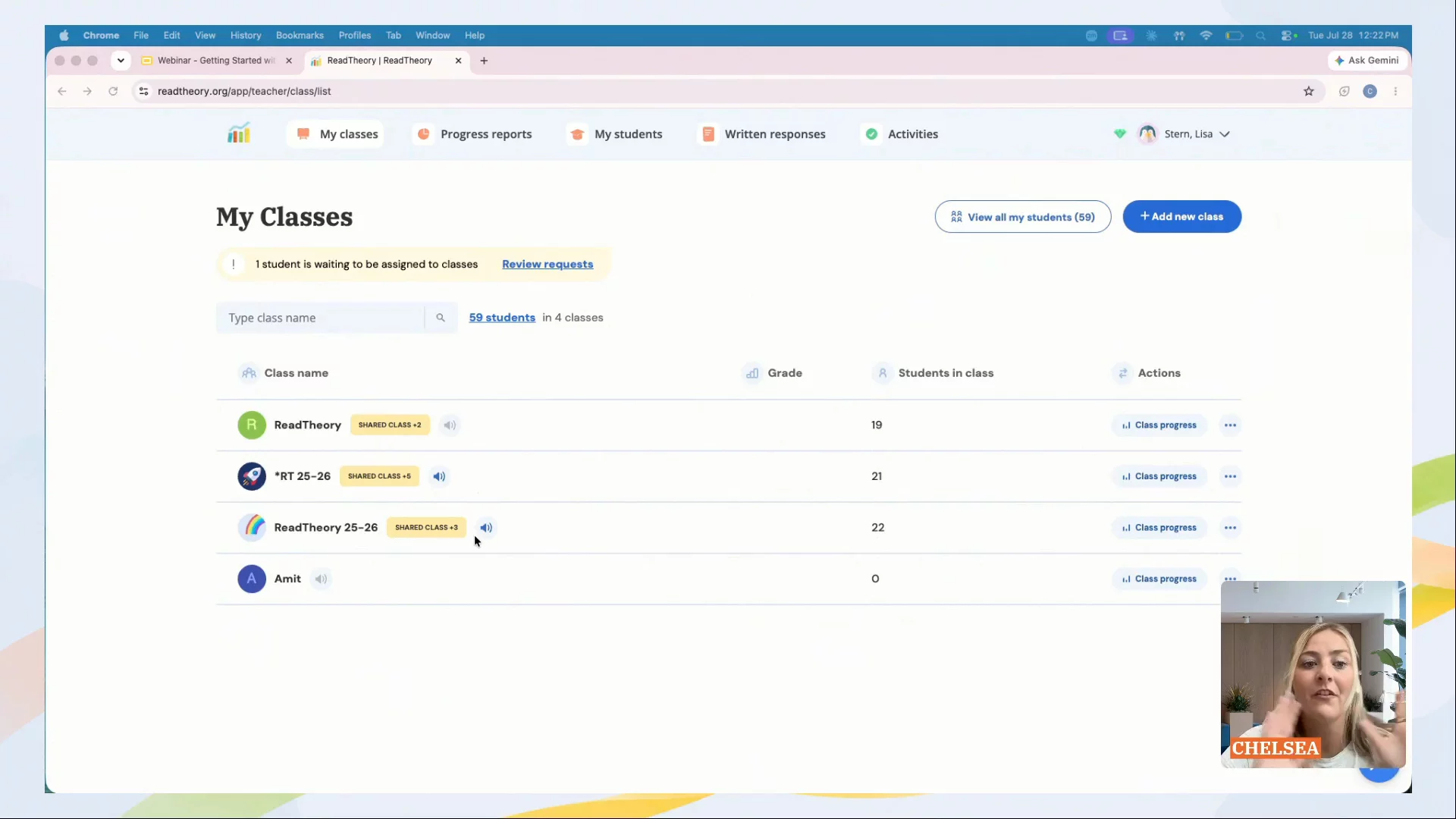Open the *RT 25-26 row's three-dots menu
This screenshot has height=819, width=1456.
1230,476
